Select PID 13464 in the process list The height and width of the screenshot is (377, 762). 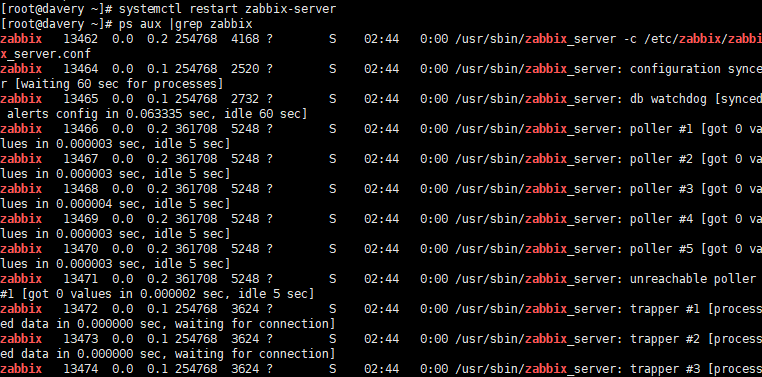81,69
